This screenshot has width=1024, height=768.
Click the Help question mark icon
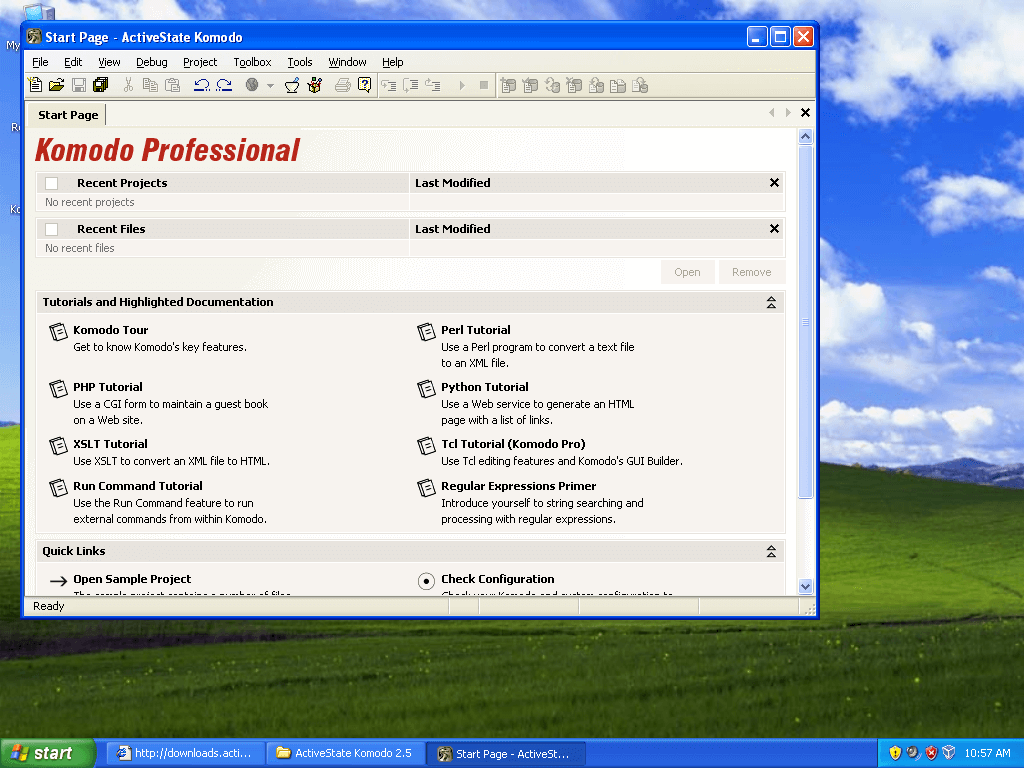364,85
